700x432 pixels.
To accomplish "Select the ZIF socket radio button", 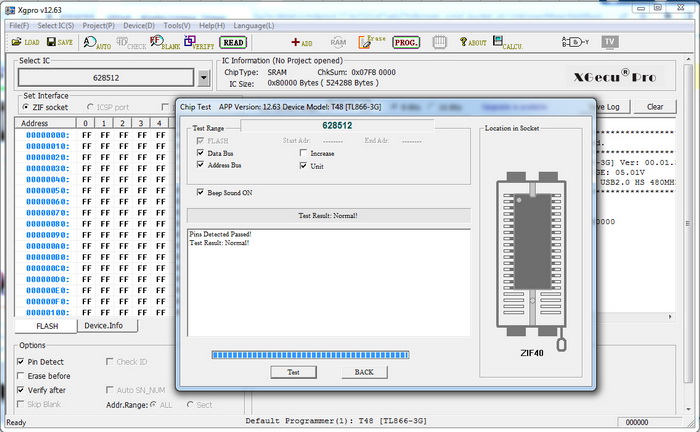I will coord(25,107).
